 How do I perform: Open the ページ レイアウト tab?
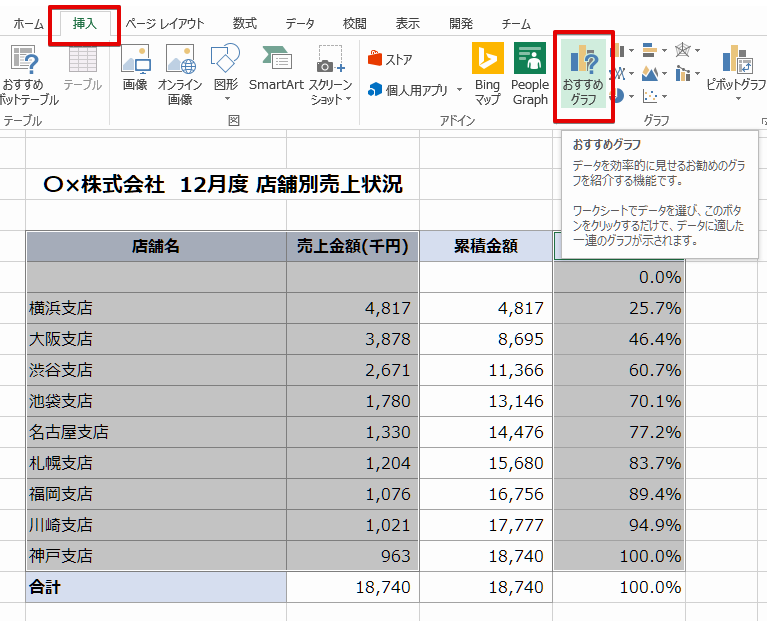[x=165, y=23]
